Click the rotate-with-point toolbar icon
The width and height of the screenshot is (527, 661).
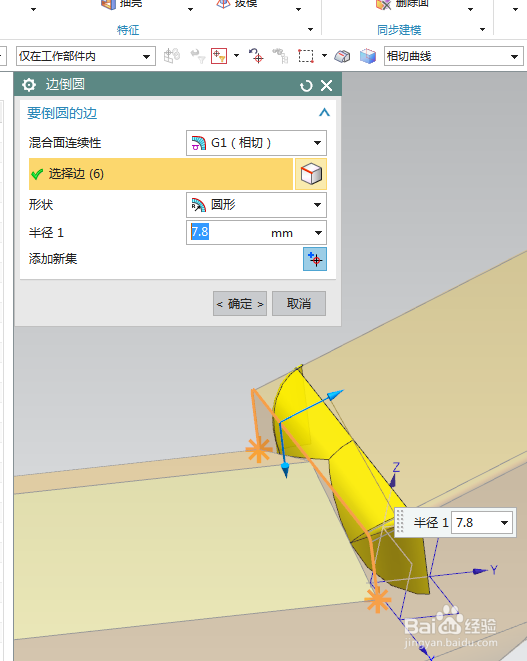click(x=256, y=56)
